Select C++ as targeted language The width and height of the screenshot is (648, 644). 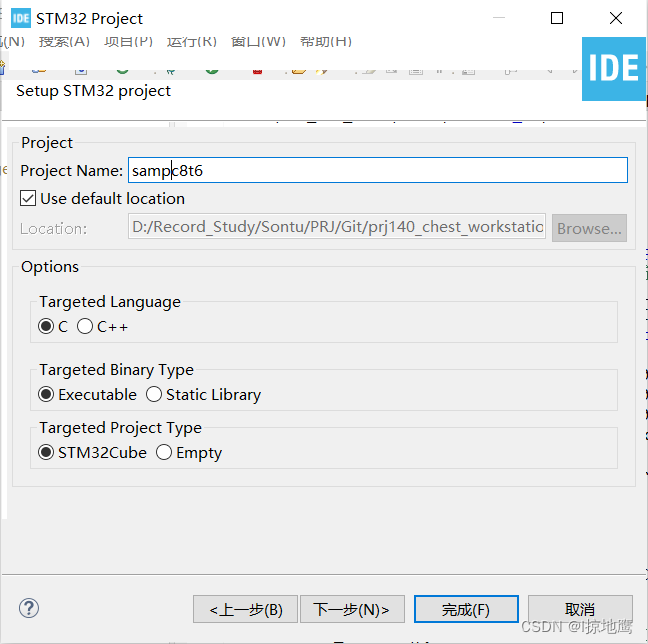click(x=85, y=326)
